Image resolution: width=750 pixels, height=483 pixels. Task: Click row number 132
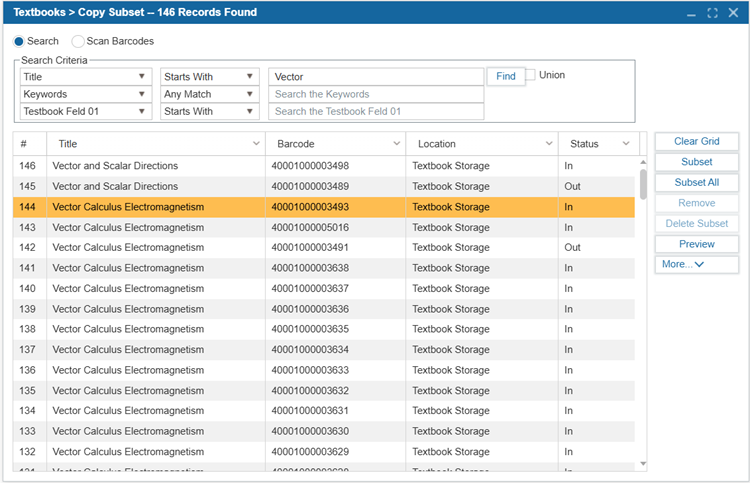pyautogui.click(x=27, y=452)
